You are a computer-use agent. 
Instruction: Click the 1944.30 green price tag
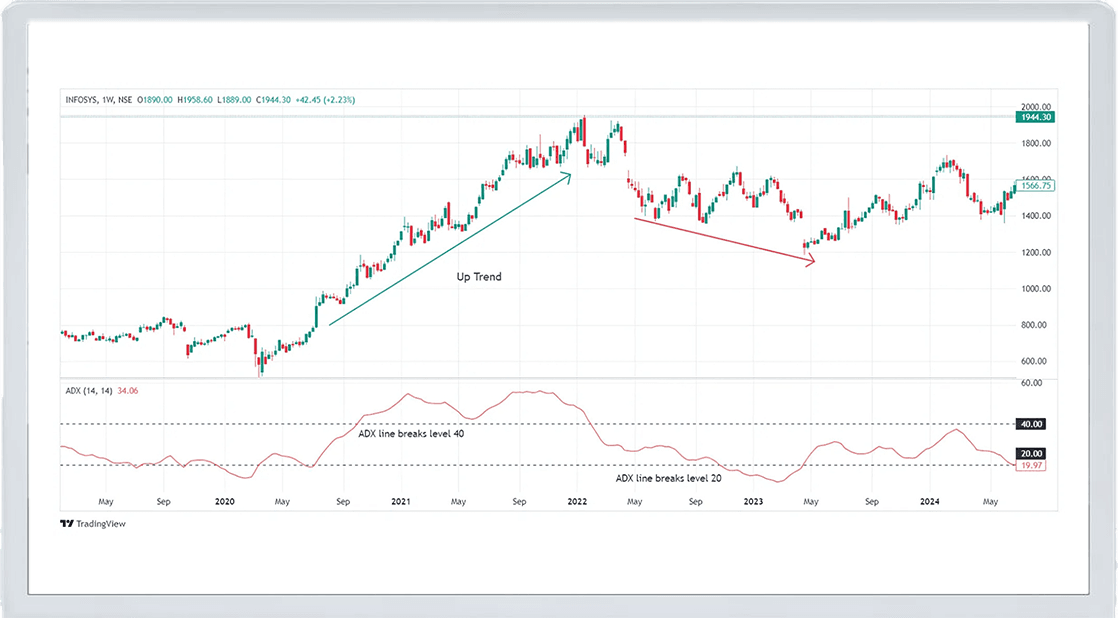coord(1034,117)
